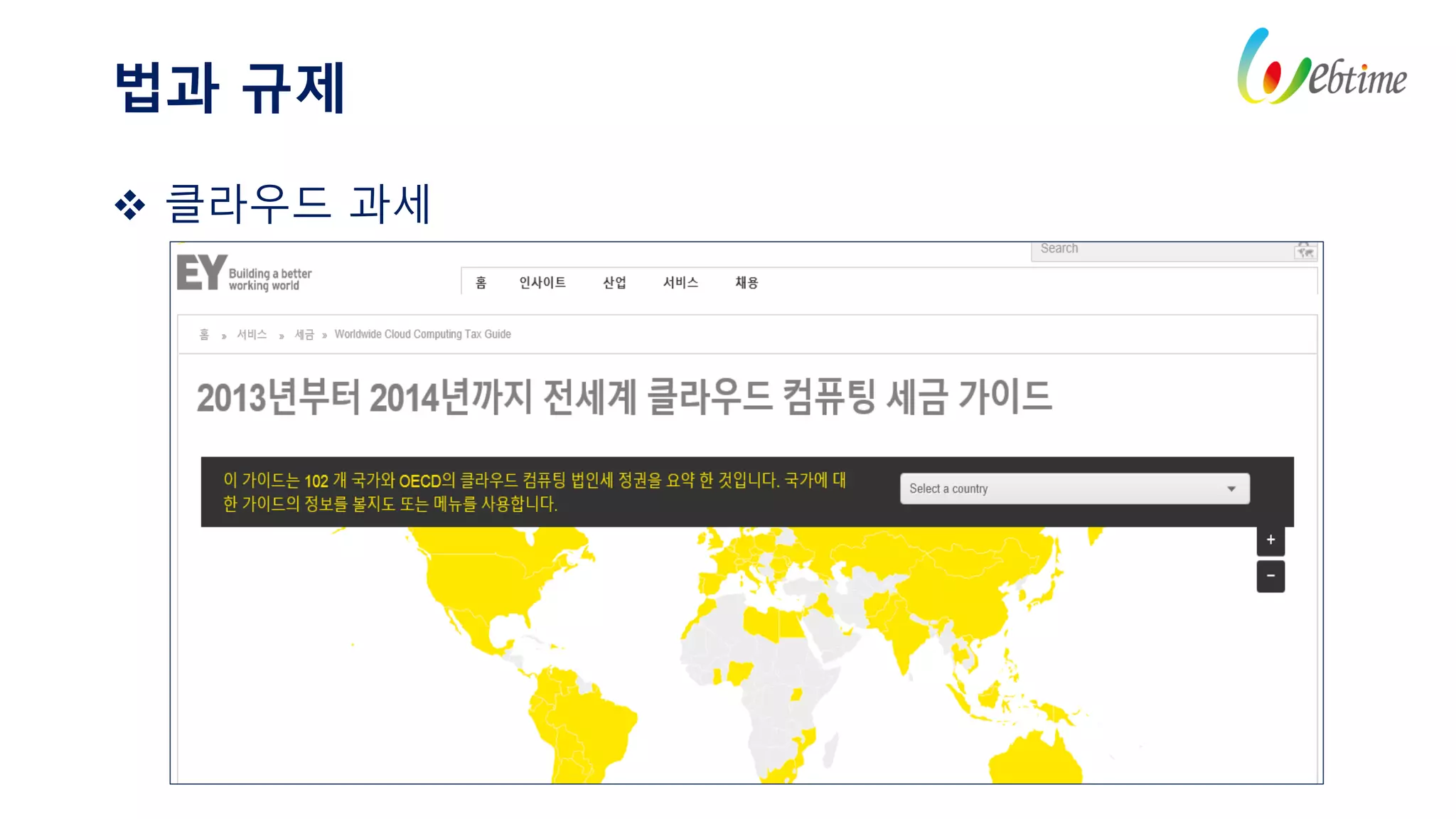This screenshot has height=819, width=1456.
Task: Click the 법과 규제 slide title
Action: 230,88
